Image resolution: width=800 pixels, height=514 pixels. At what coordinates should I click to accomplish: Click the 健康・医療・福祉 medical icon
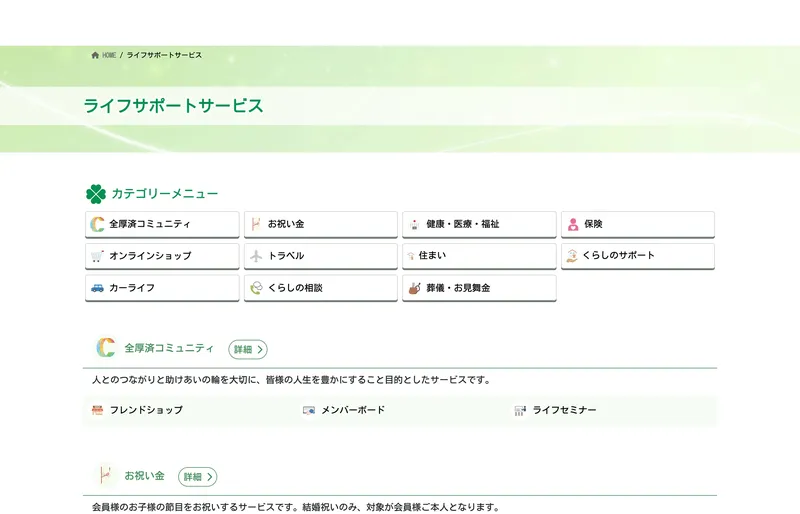(414, 225)
